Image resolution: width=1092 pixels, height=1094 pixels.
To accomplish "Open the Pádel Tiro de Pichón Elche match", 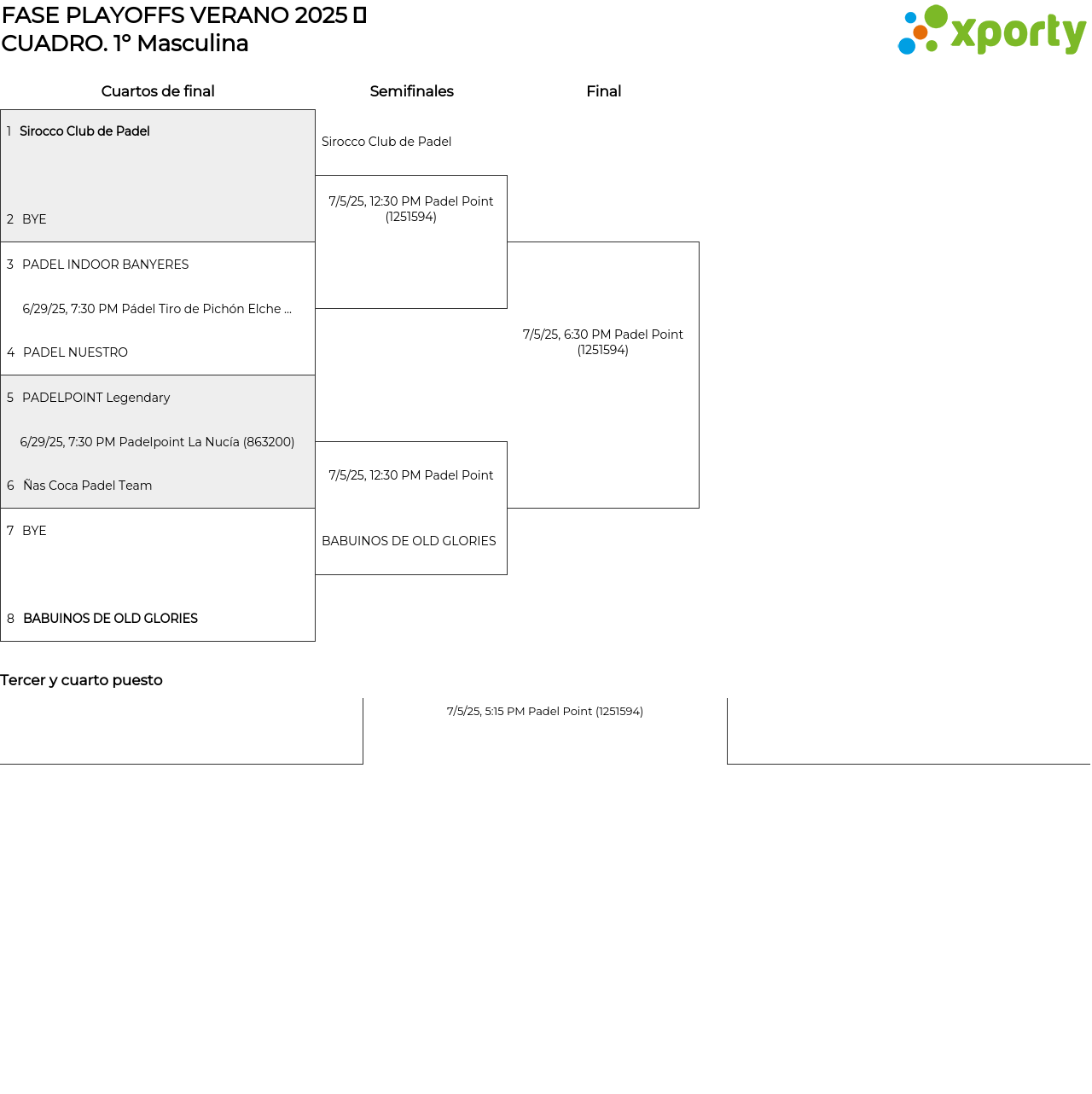I will click(157, 309).
